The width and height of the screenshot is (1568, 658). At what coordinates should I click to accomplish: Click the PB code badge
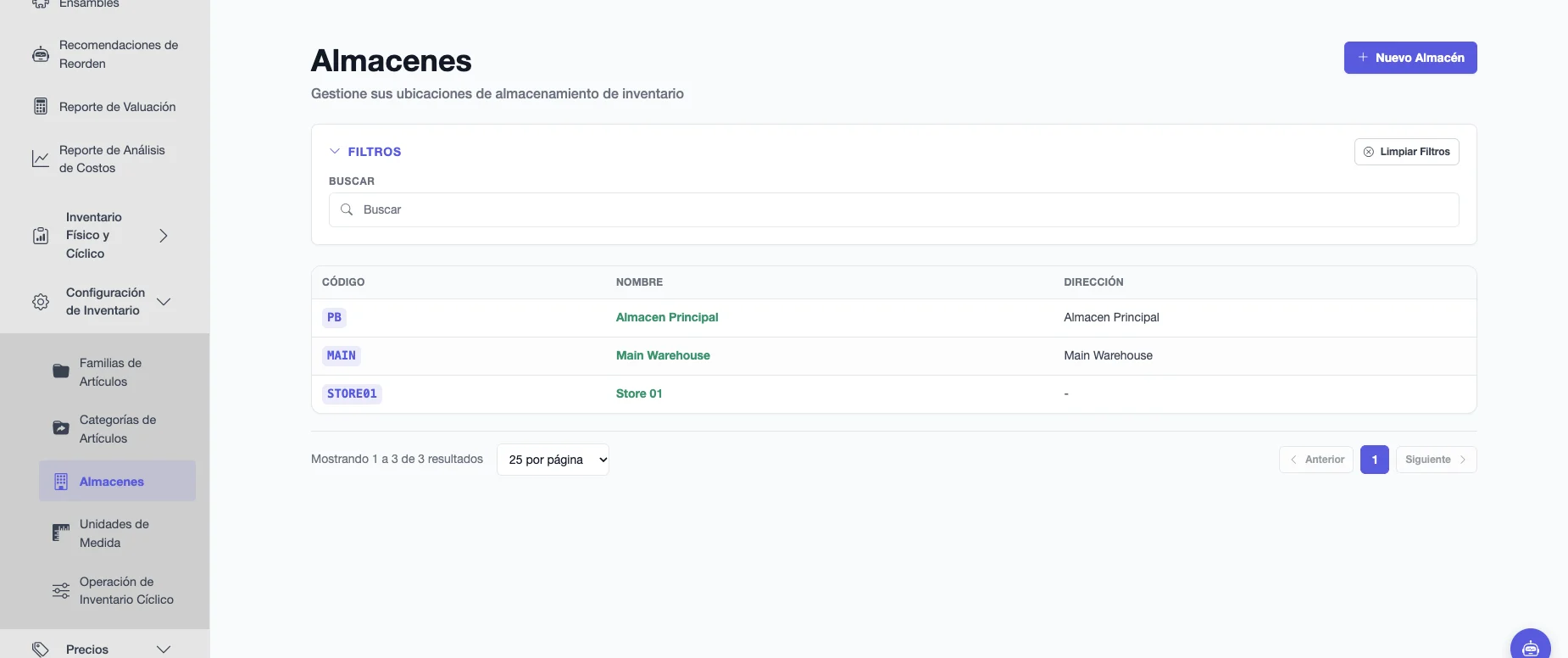point(334,317)
